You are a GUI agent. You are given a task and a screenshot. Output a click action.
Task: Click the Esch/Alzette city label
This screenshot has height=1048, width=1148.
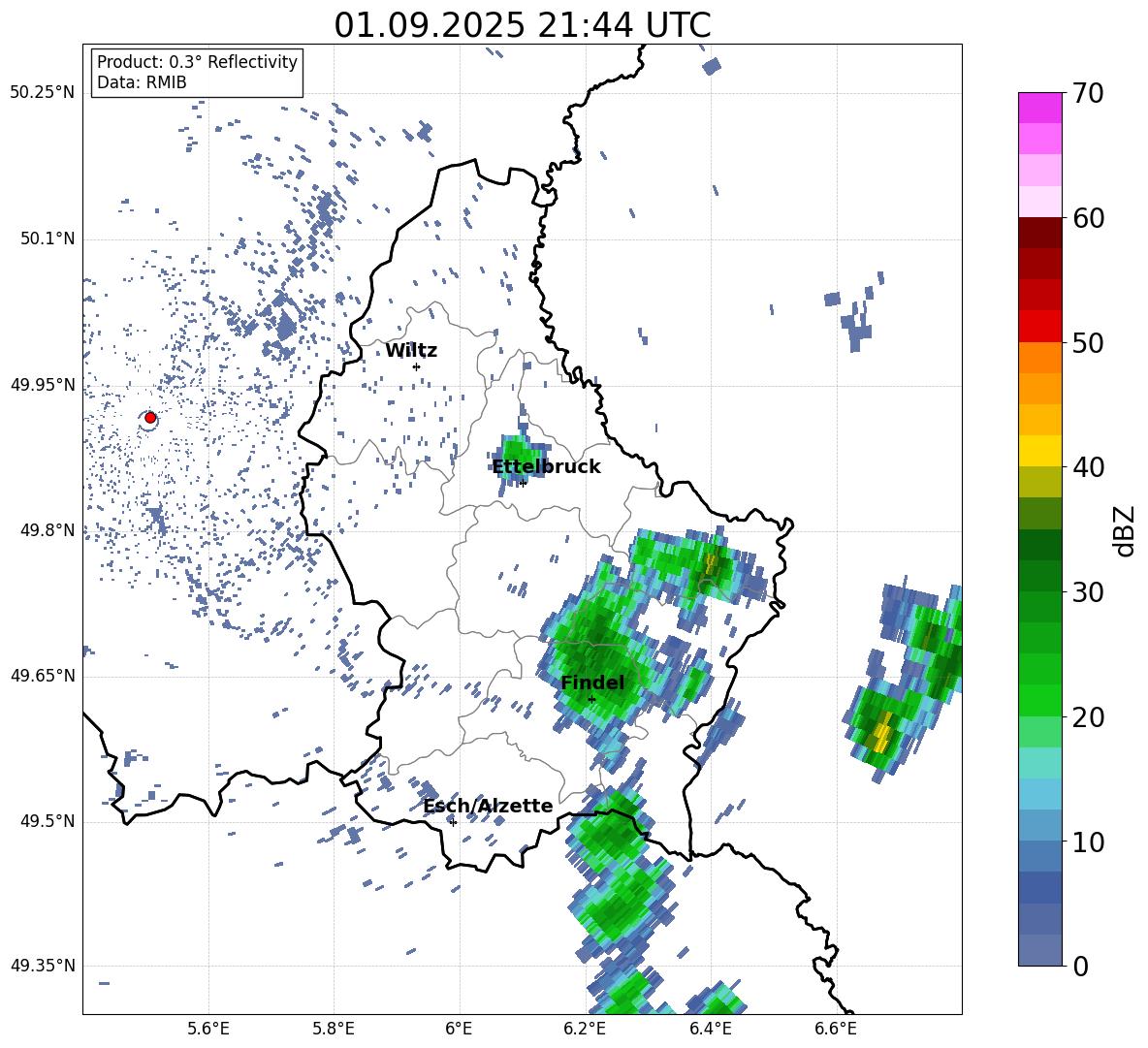[488, 806]
